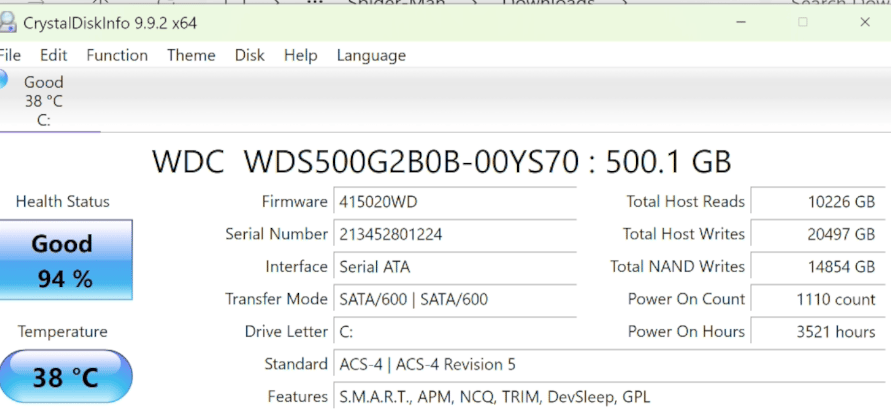Click the Serial Number field 213452801224
Screen dimensions: 891x418
click(x=455, y=234)
